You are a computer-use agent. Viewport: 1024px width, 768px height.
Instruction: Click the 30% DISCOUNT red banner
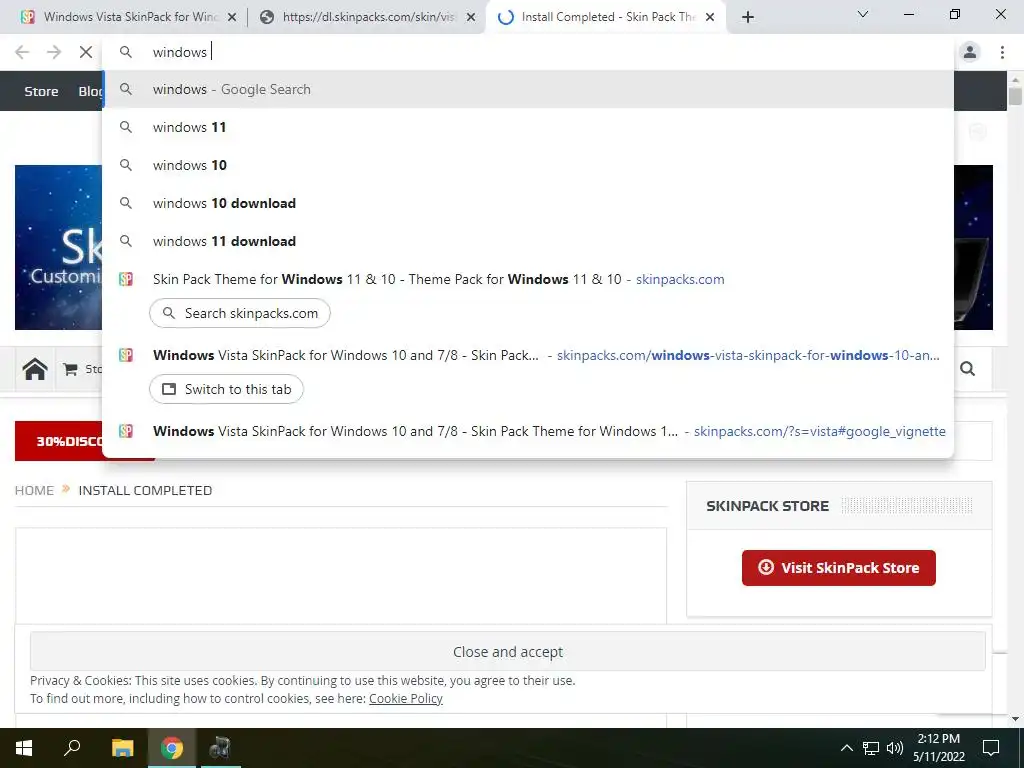click(59, 441)
